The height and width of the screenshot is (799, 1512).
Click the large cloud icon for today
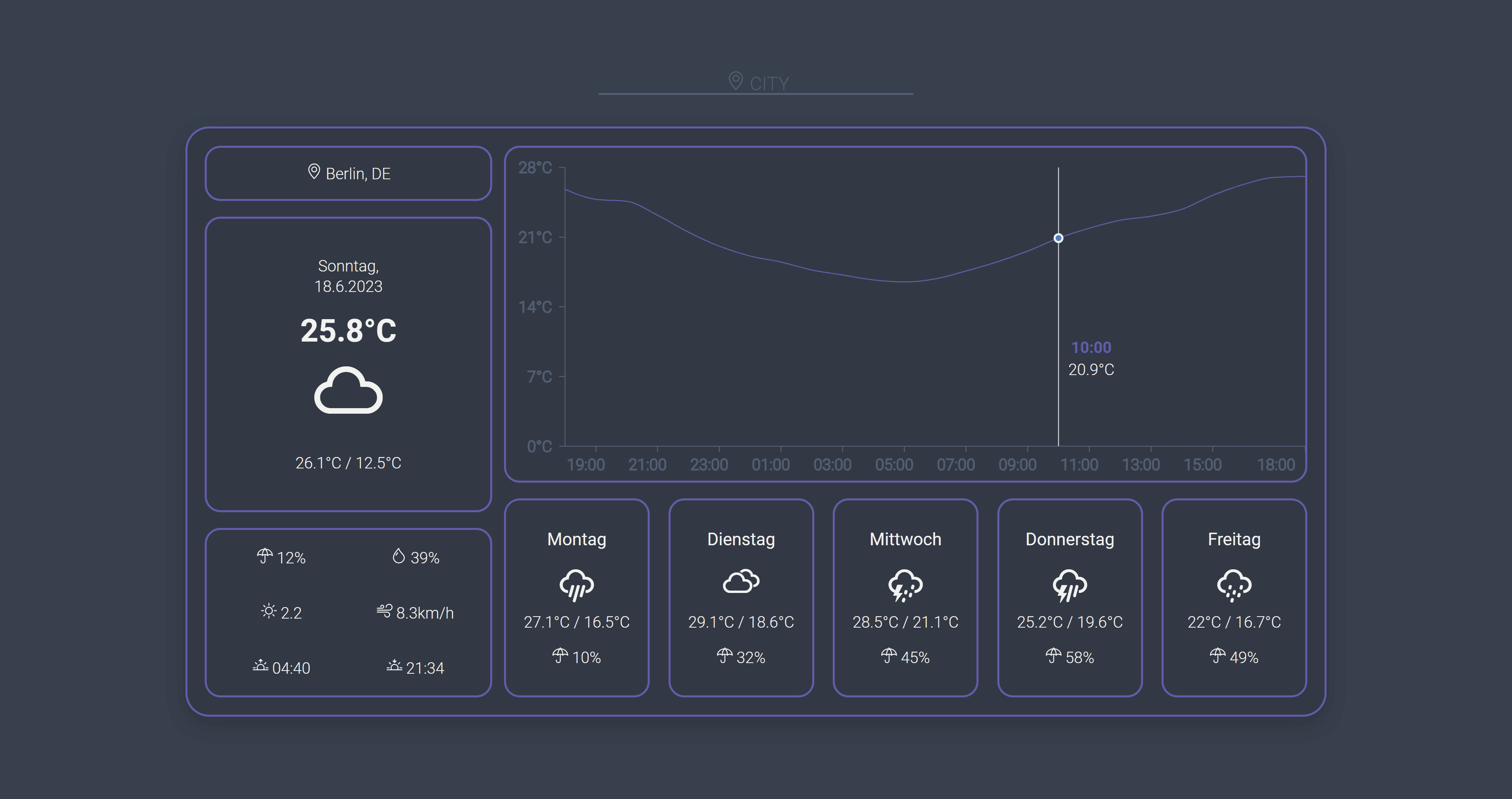348,391
